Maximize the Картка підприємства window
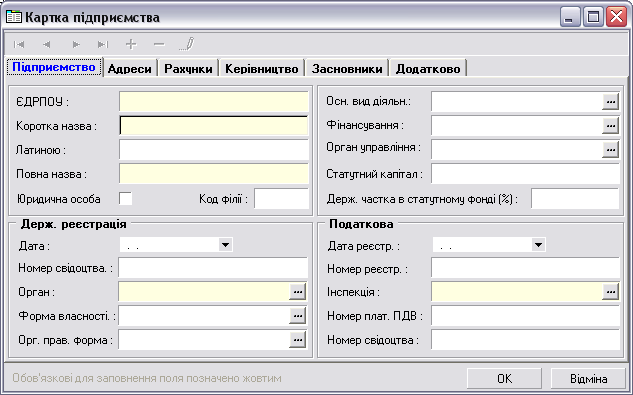This screenshot has height=395, width=633. pos(593,17)
